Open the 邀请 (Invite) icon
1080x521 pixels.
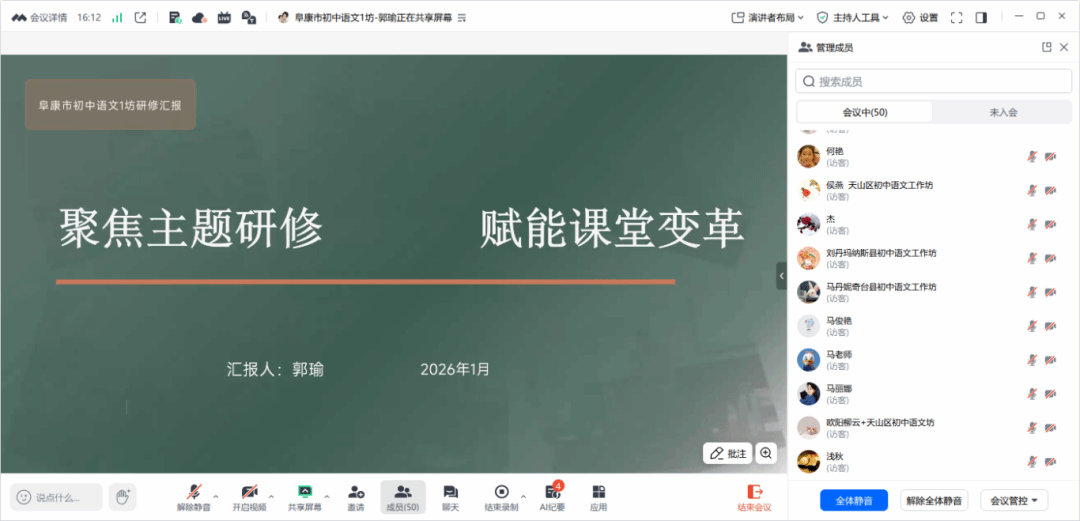point(356,497)
